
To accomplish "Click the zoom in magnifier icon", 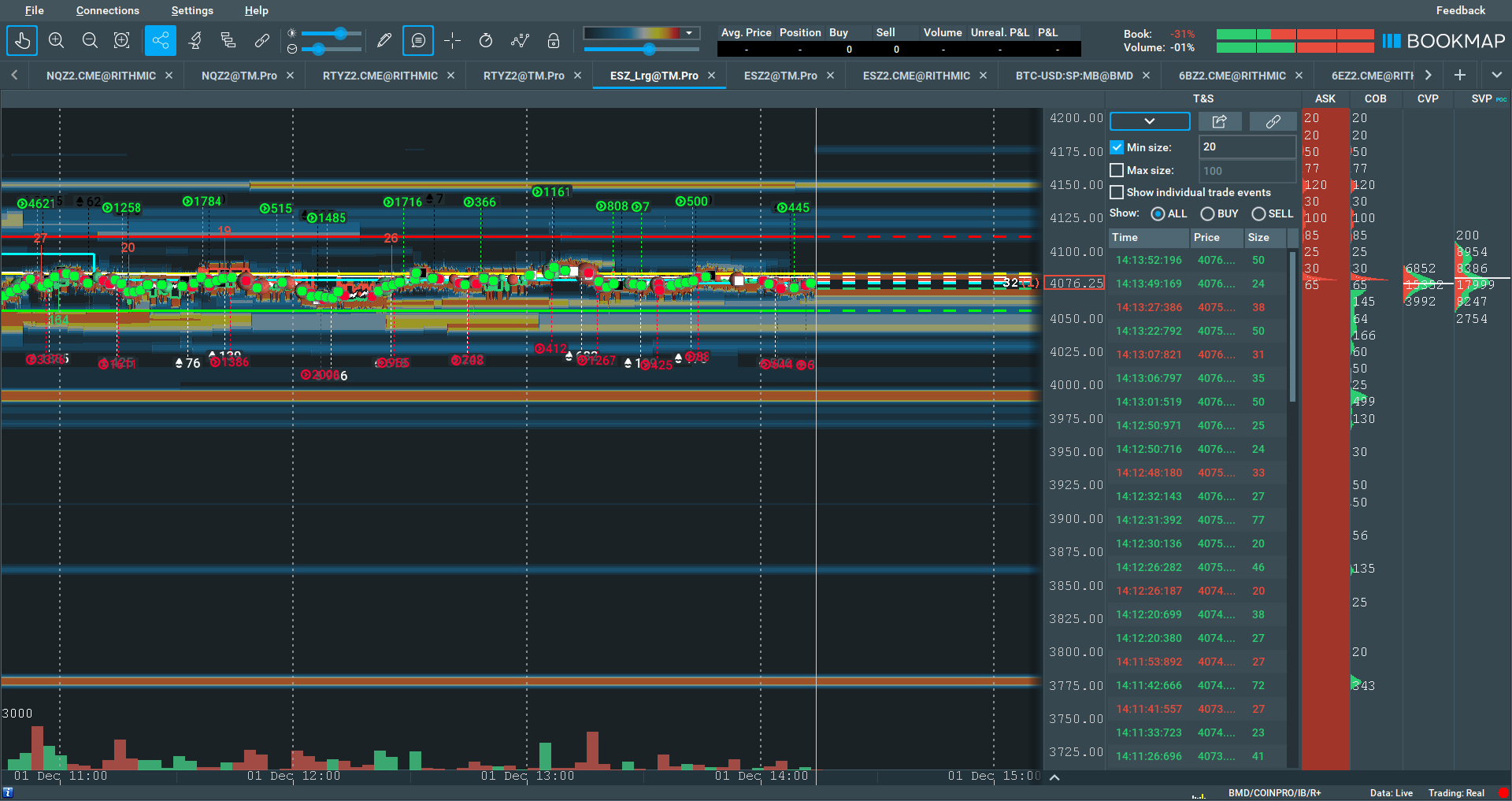I will [56, 40].
